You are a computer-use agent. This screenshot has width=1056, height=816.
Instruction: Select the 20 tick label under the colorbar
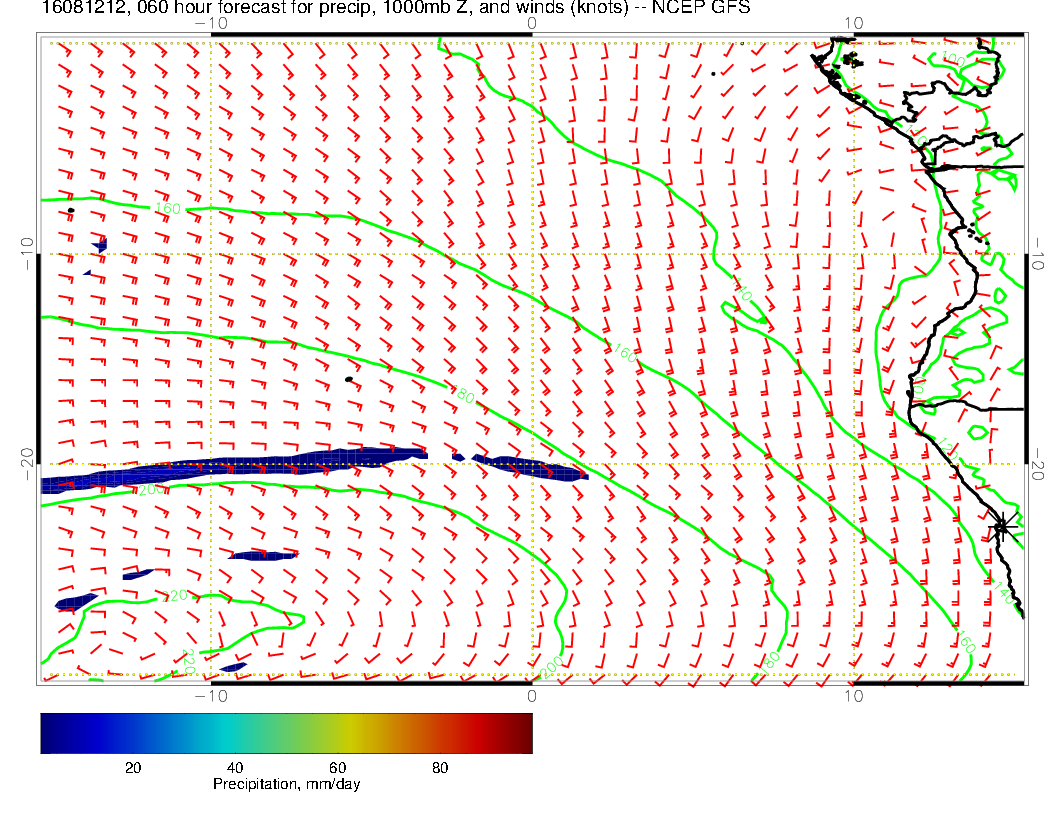[x=132, y=768]
